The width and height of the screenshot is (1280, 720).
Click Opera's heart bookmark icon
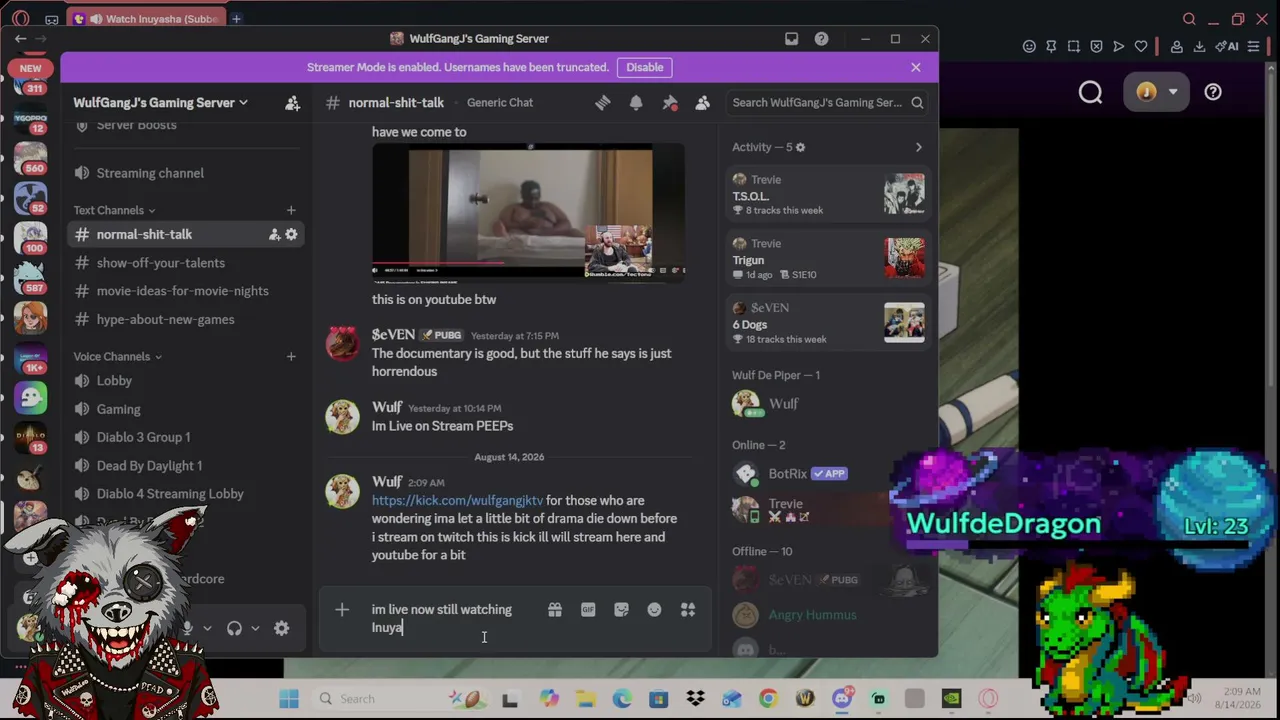(1141, 46)
